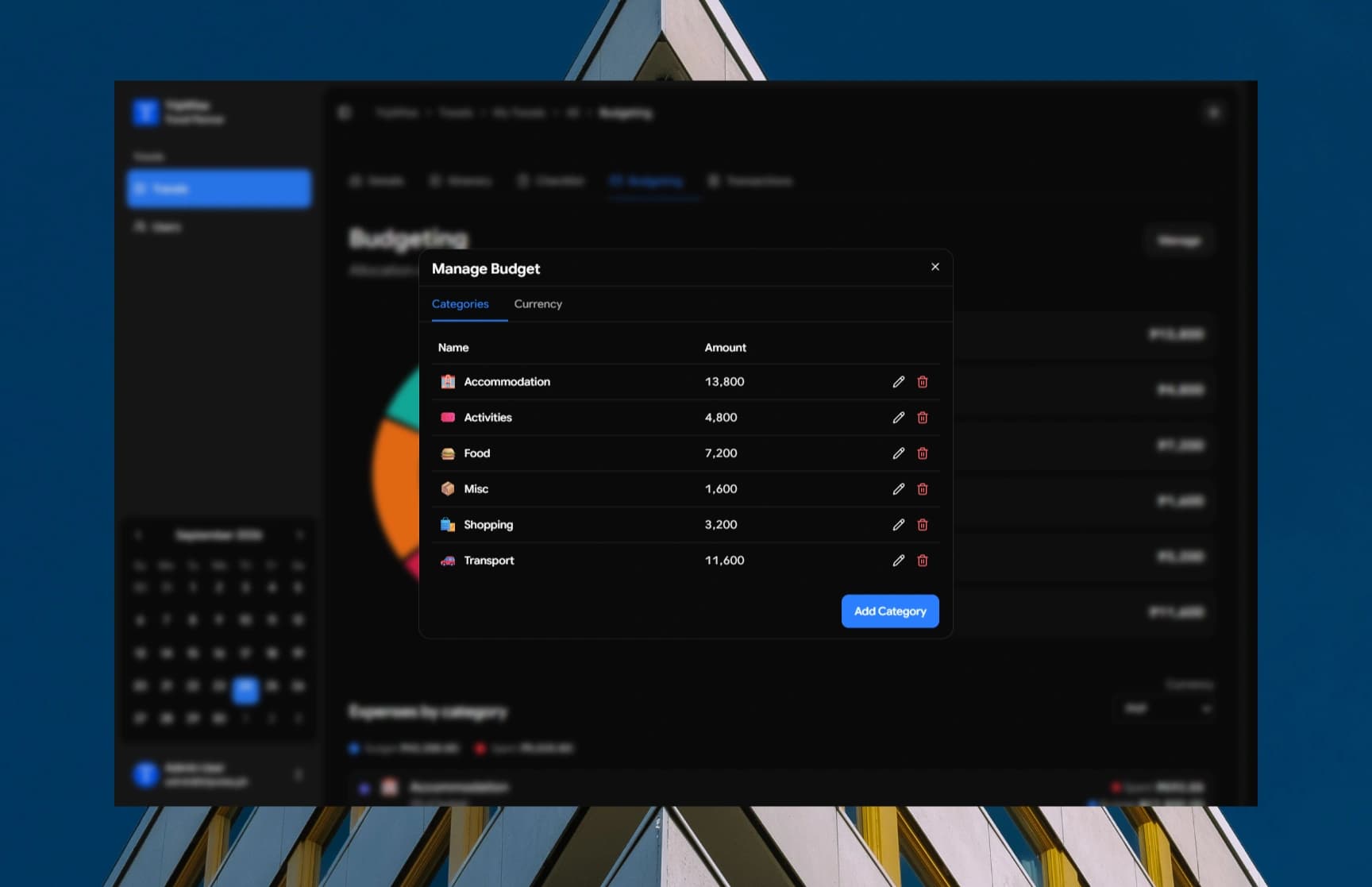The height and width of the screenshot is (887, 1372).
Task: Select the Categories tab
Action: click(461, 304)
